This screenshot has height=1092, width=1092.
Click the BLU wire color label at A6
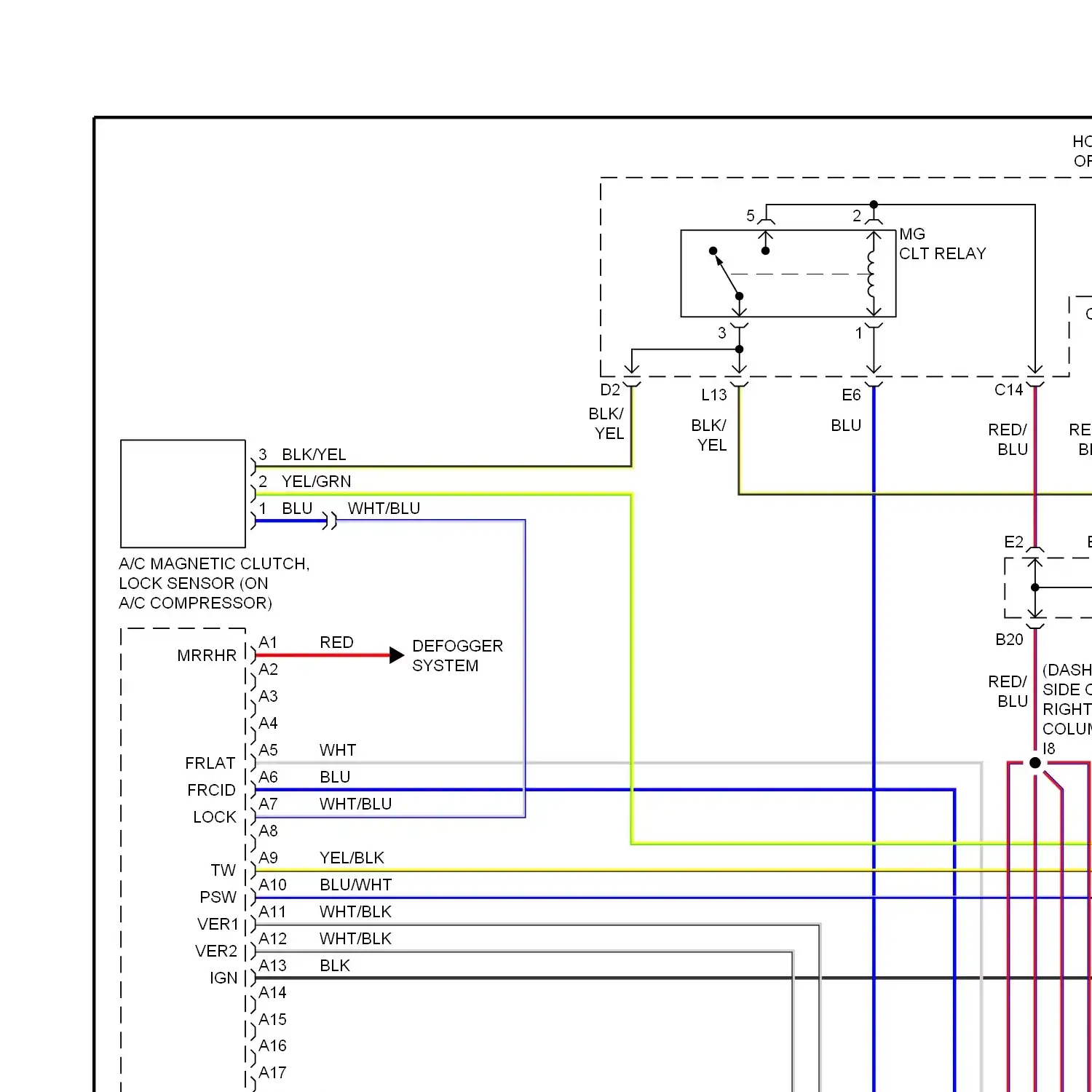(x=335, y=777)
